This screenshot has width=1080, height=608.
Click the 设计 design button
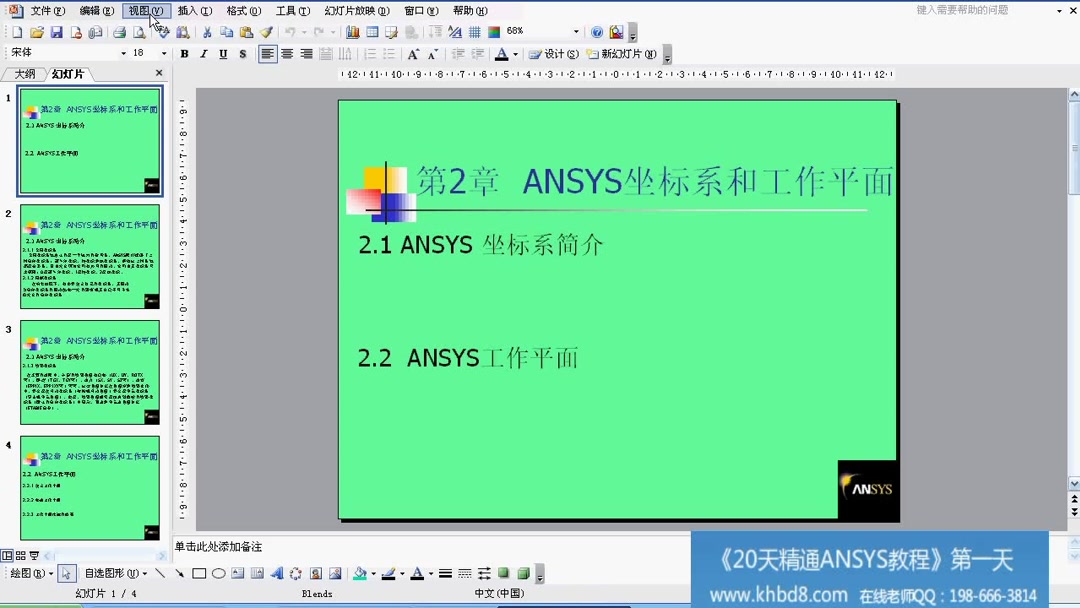(x=555, y=55)
